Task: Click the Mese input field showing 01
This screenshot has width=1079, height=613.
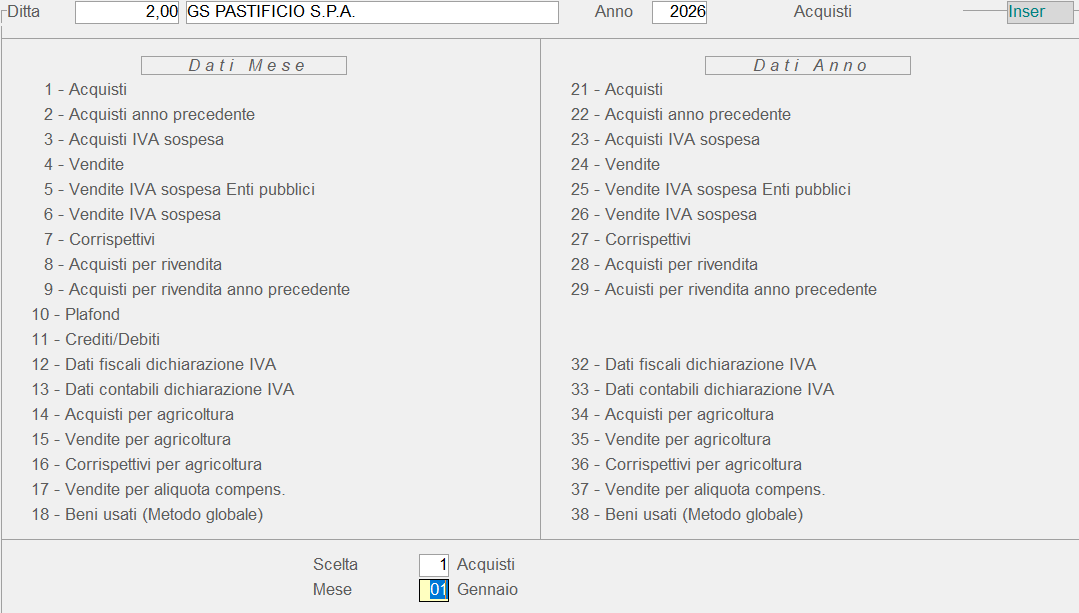Action: pos(434,590)
